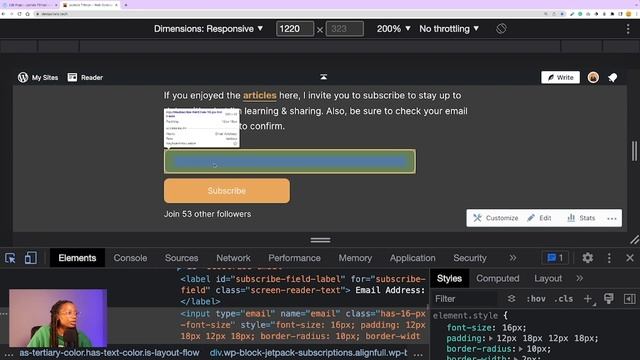Select the input type="email" DOM node

pos(303,325)
